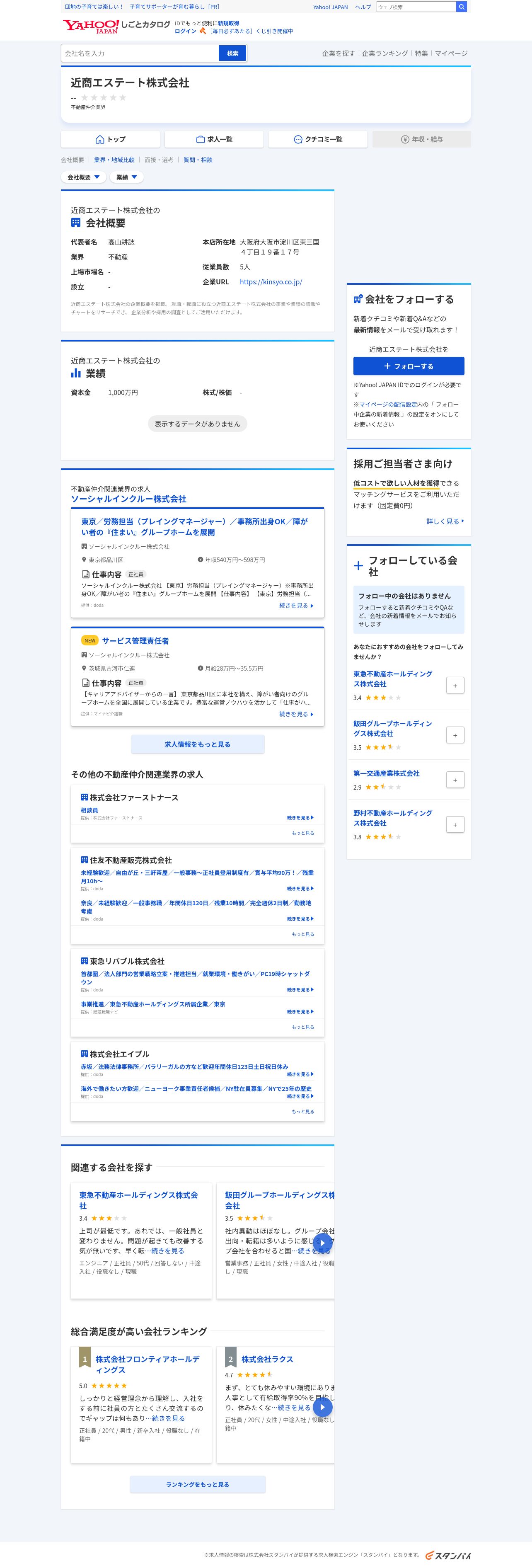Open 特集 in header menu
Image resolution: width=532 pixels, height=1568 pixels.
pyautogui.click(x=421, y=53)
